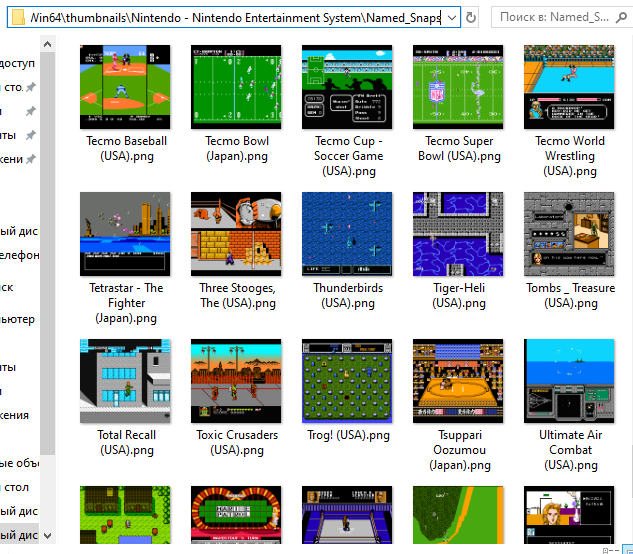This screenshot has height=554, width=633.
Task: Select the Total Recall (USA) thumbnail
Action: 125,381
